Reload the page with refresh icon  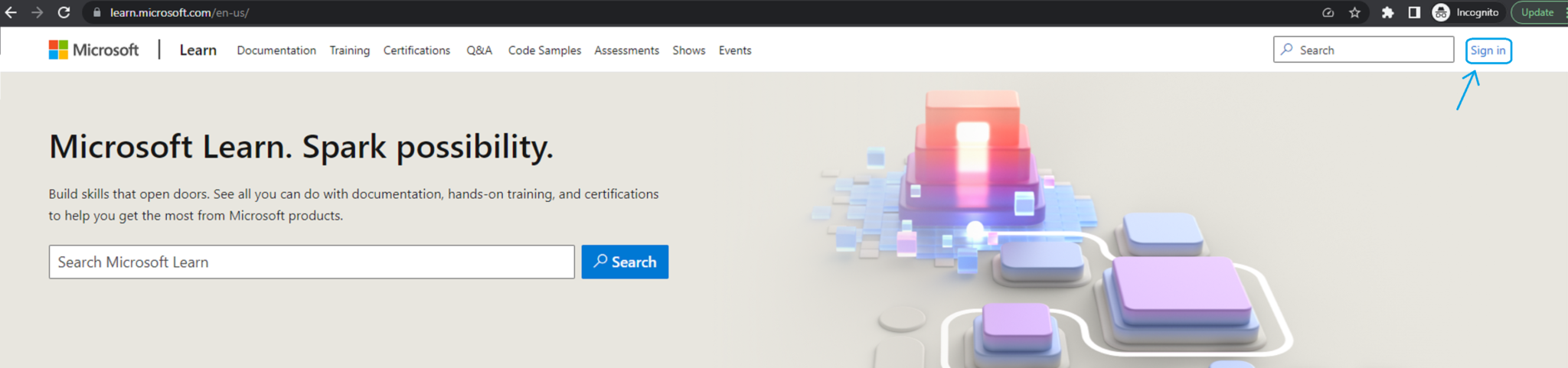pyautogui.click(x=64, y=12)
